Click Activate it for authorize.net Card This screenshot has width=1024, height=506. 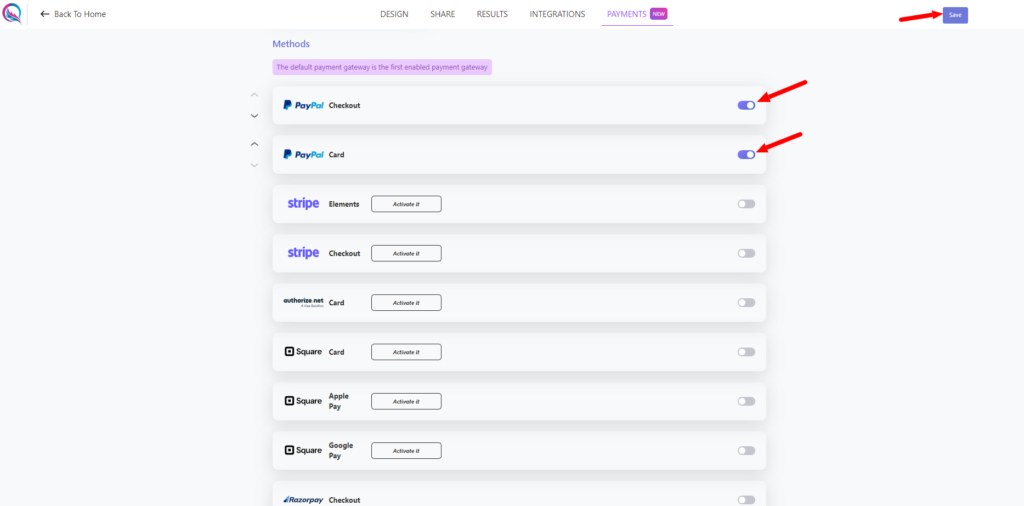406,302
